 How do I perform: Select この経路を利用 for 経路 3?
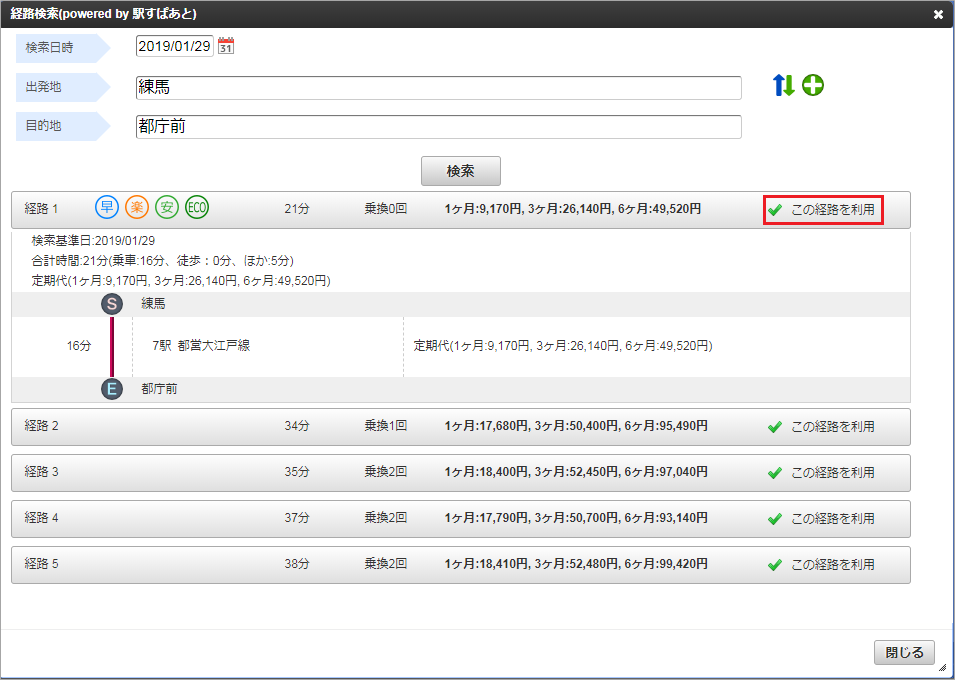(821, 473)
